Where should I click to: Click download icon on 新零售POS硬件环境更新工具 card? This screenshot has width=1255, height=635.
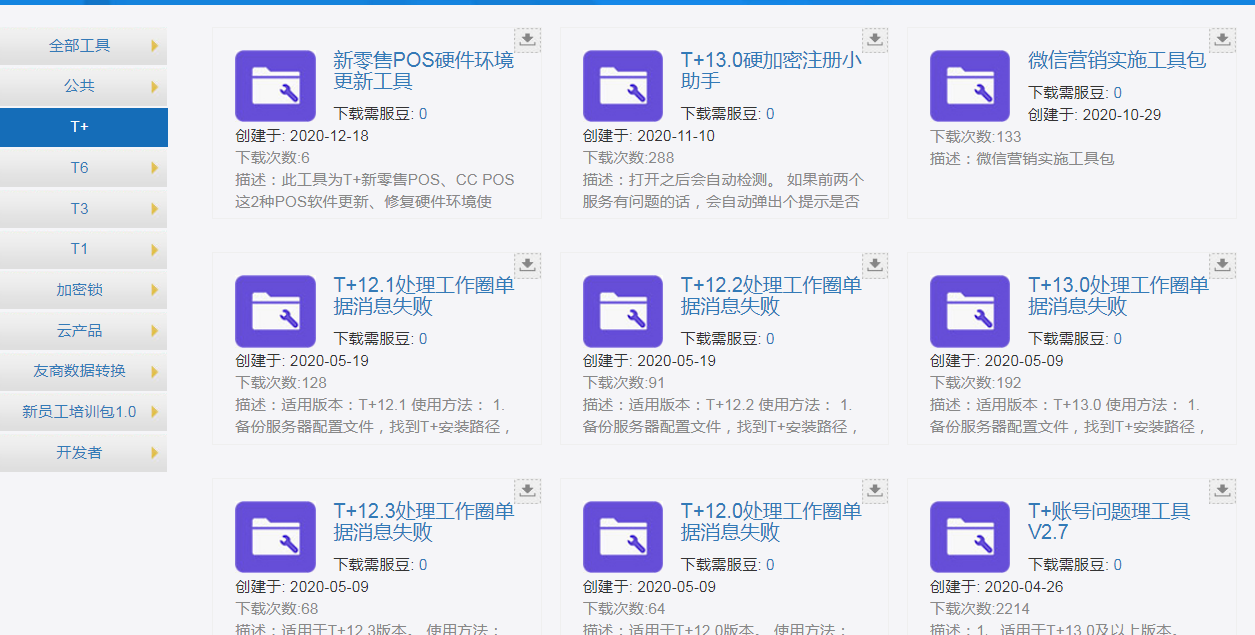528,40
